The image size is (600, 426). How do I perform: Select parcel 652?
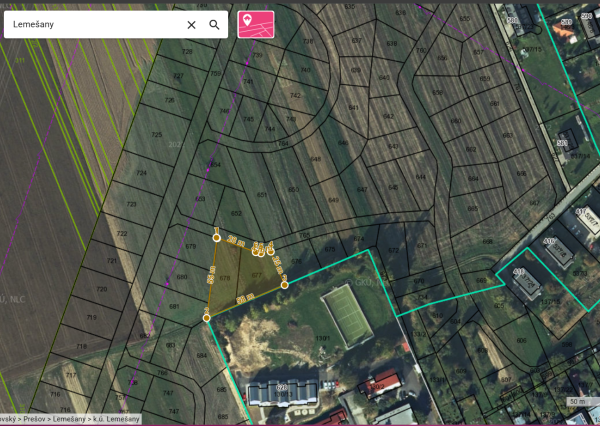pos(236,213)
